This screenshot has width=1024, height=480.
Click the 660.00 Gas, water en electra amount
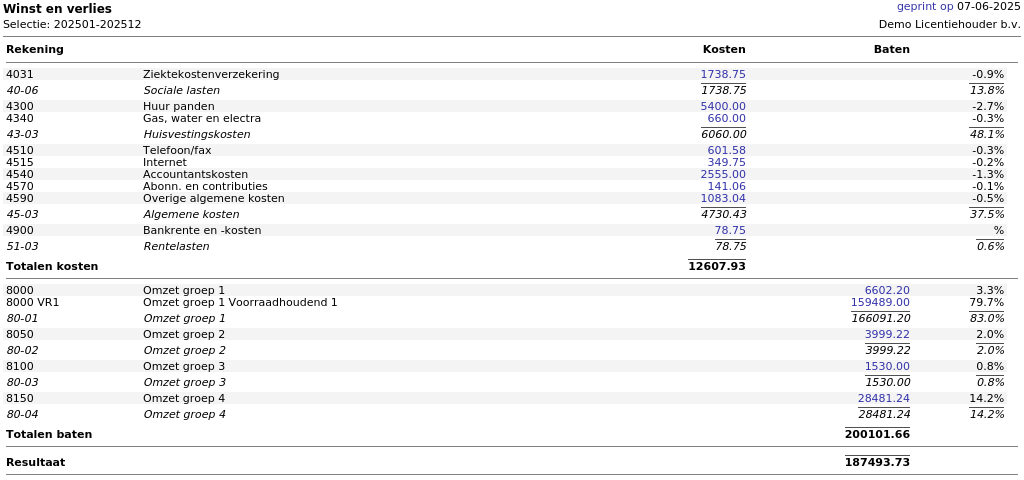(726, 118)
